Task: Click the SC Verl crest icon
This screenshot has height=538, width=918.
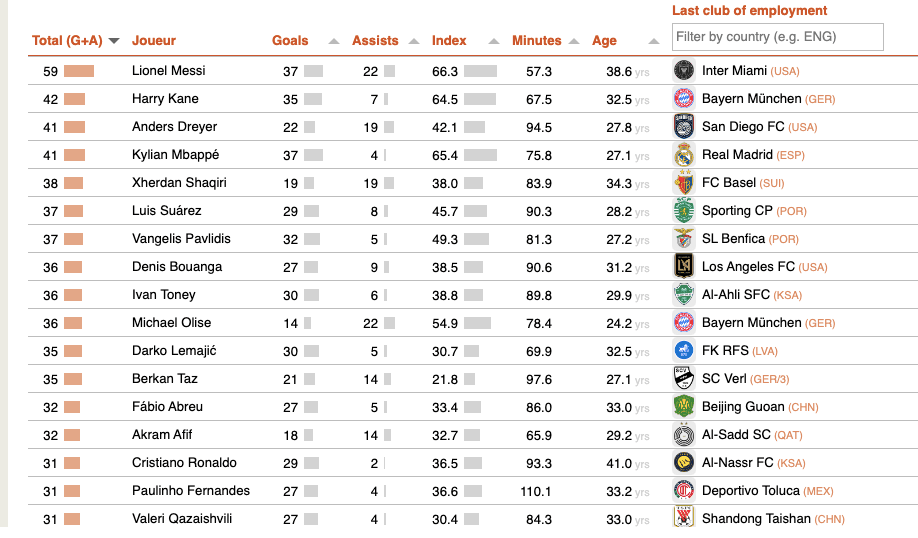Action: point(683,379)
